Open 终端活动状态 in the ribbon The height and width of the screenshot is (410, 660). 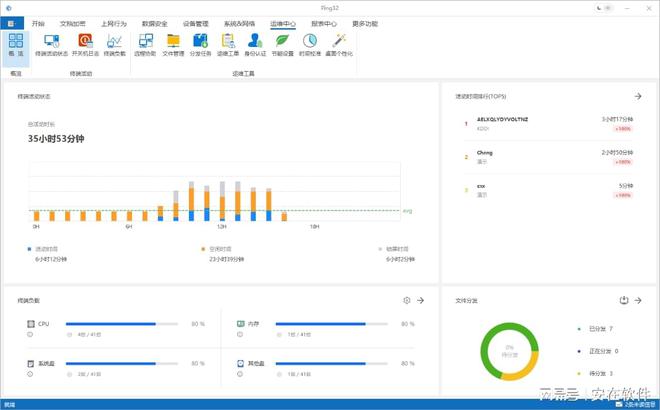click(51, 44)
